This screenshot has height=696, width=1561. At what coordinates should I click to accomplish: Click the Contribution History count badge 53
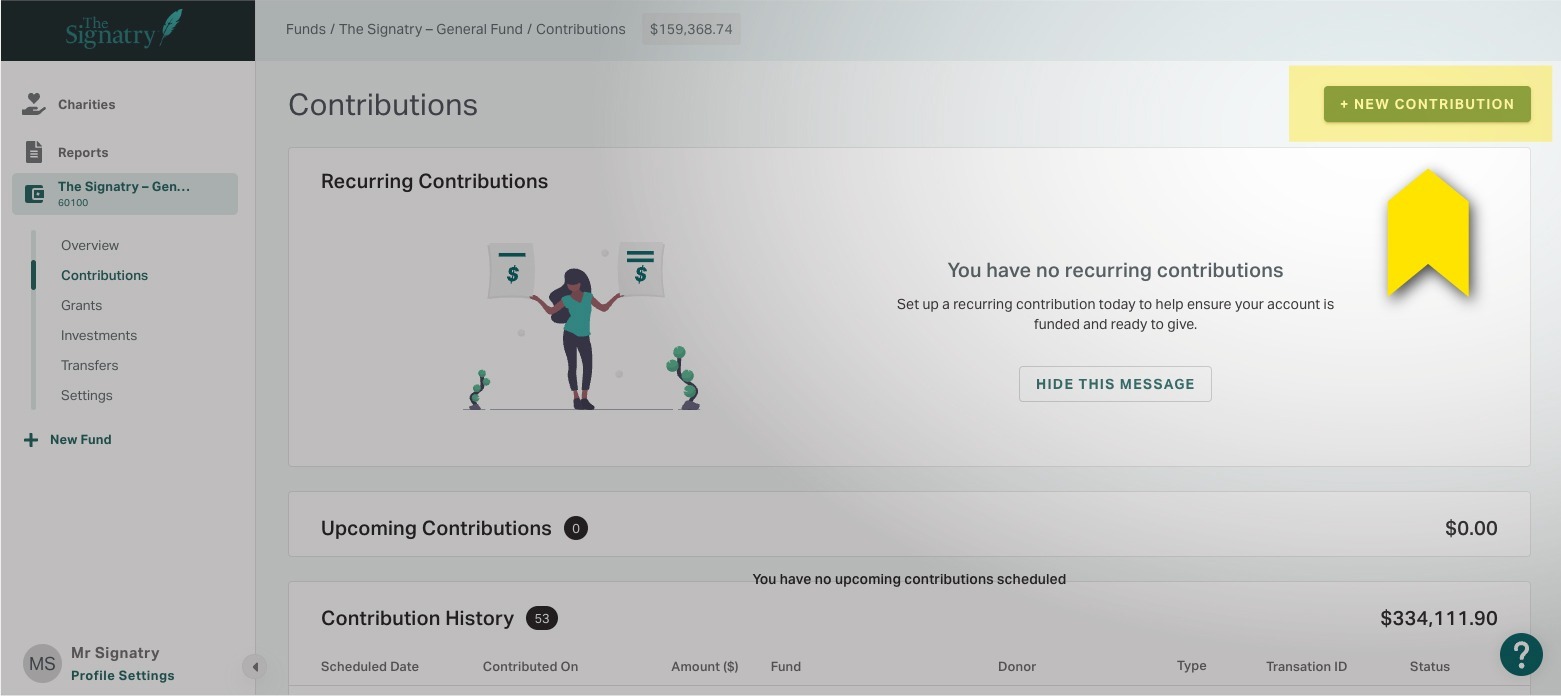tap(542, 618)
